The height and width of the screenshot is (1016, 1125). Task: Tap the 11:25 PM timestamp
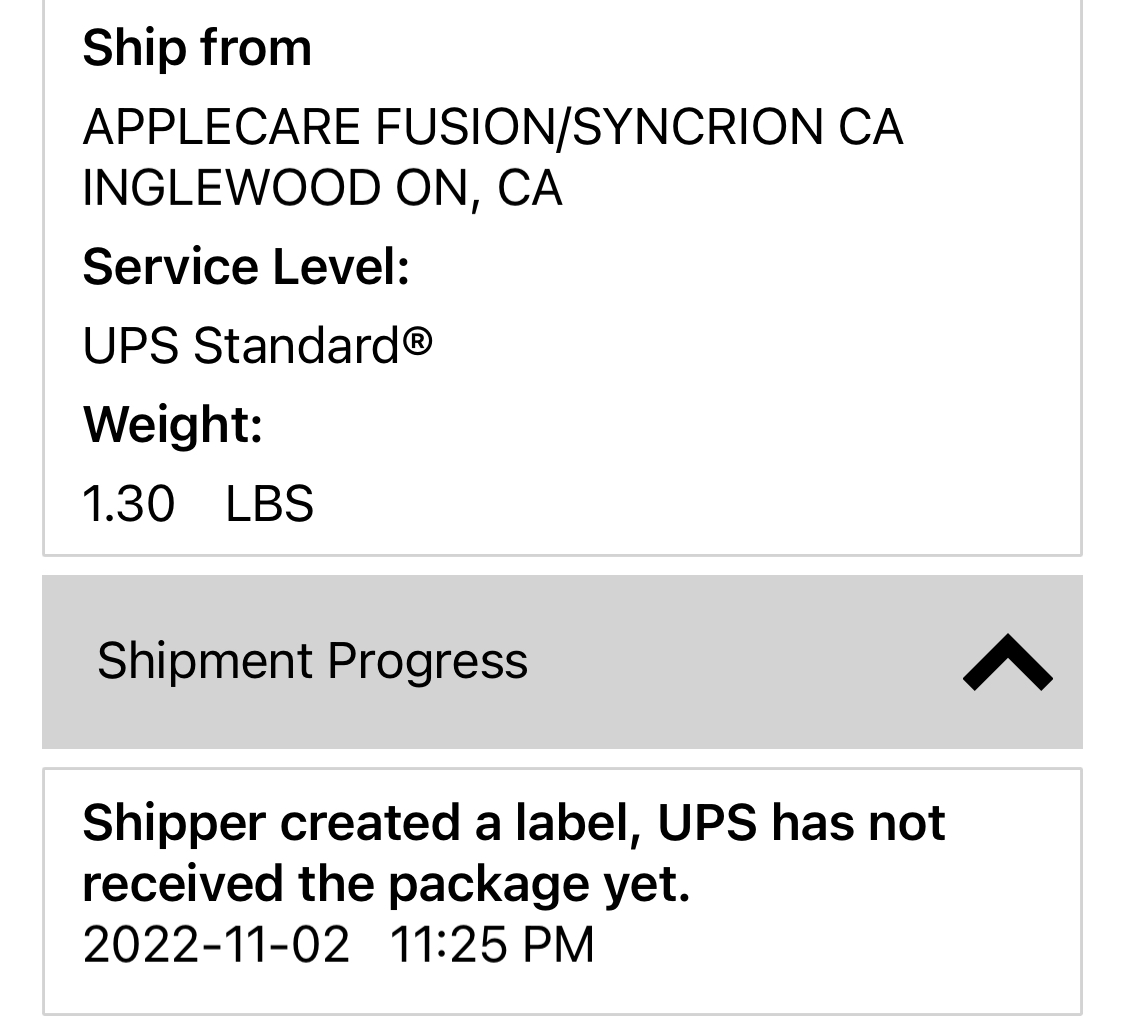coord(492,945)
